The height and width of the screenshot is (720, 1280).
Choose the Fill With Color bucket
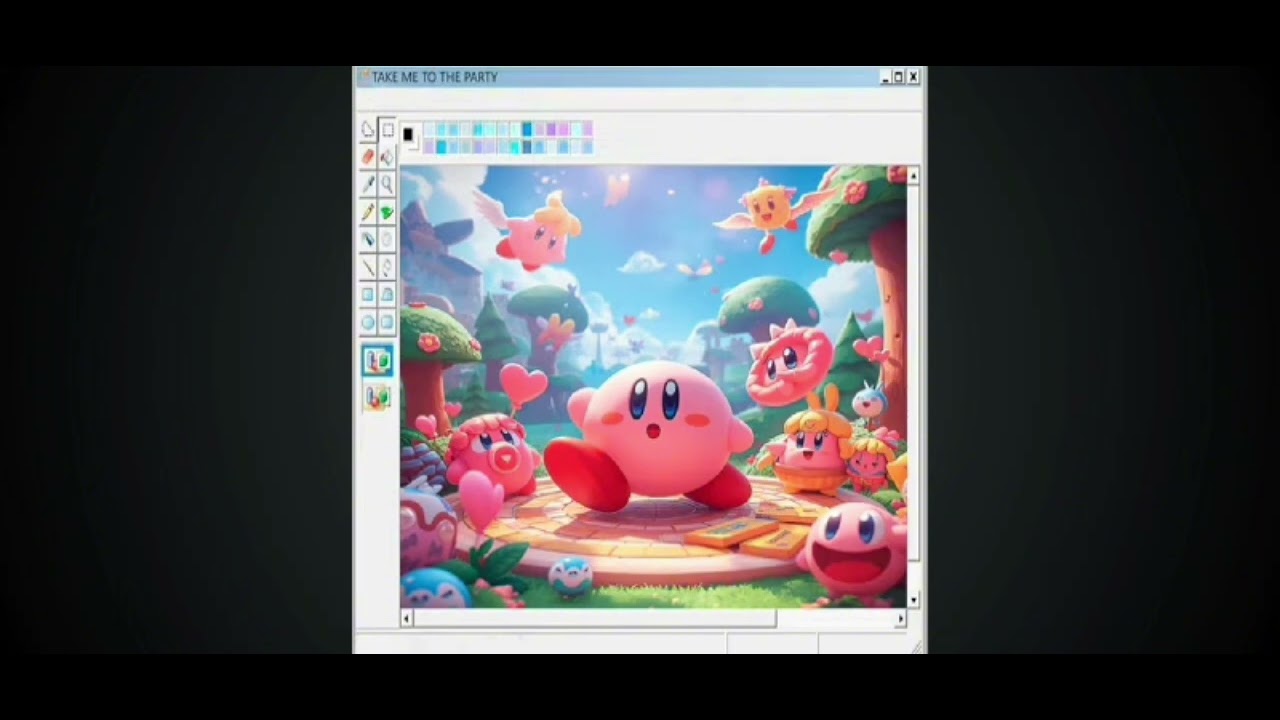pos(387,157)
